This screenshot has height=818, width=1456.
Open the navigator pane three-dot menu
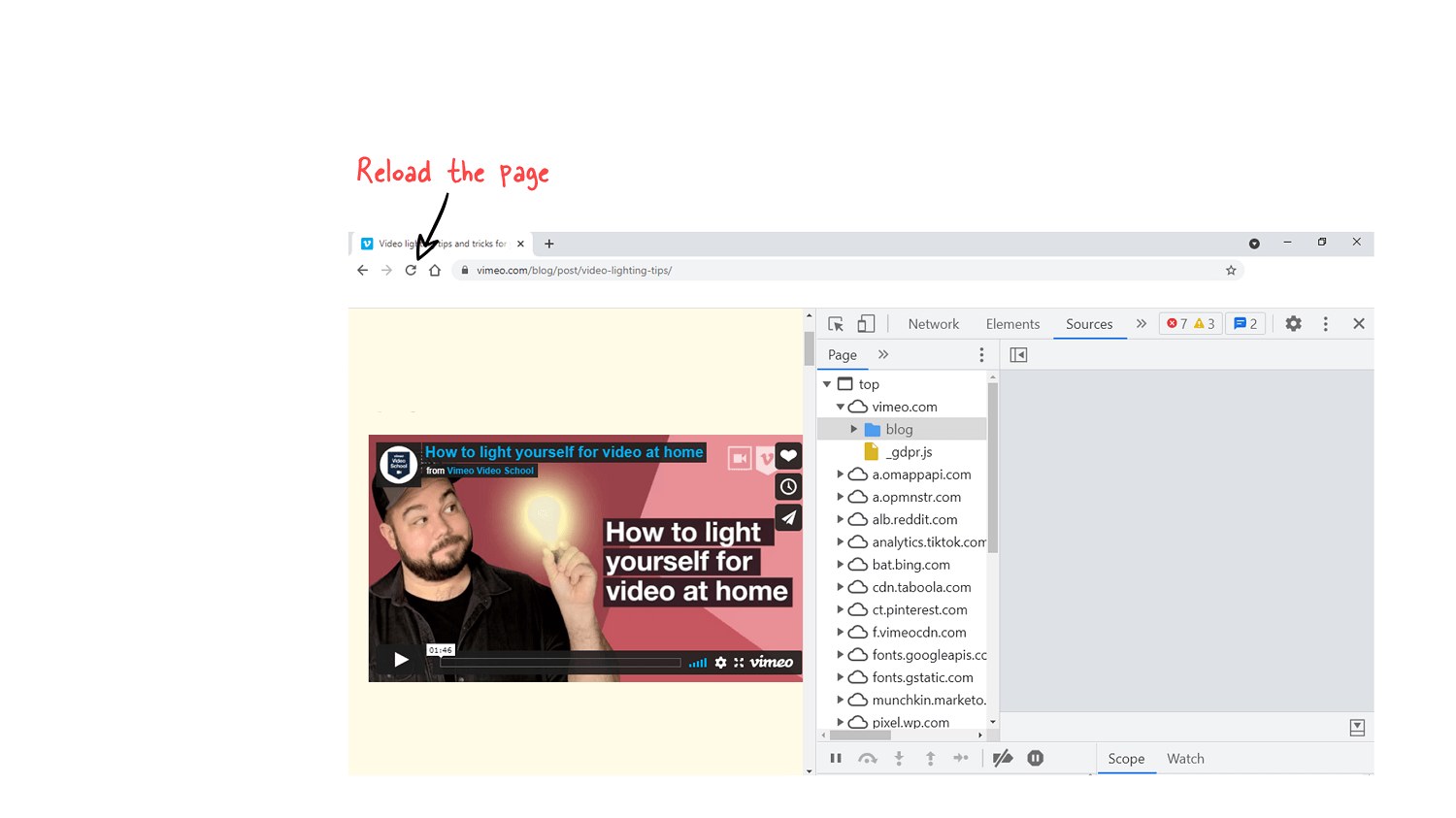pyautogui.click(x=981, y=355)
